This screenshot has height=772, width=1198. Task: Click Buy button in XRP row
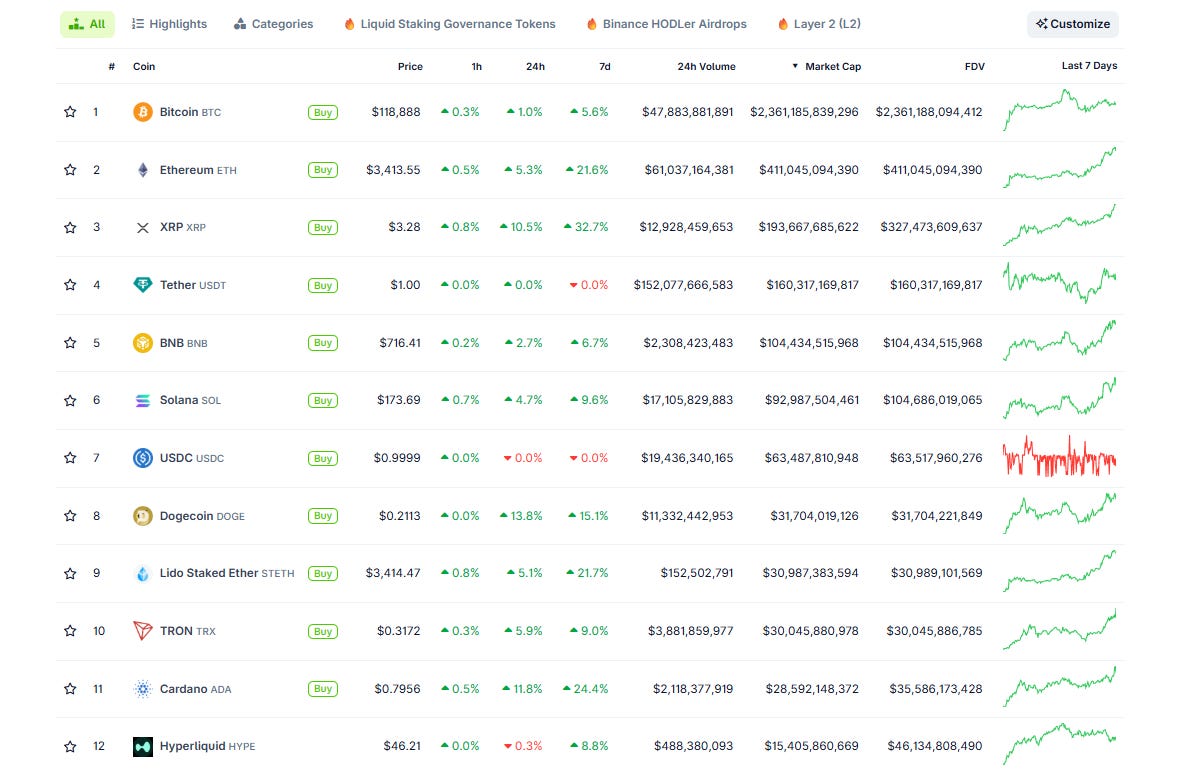[x=322, y=228]
